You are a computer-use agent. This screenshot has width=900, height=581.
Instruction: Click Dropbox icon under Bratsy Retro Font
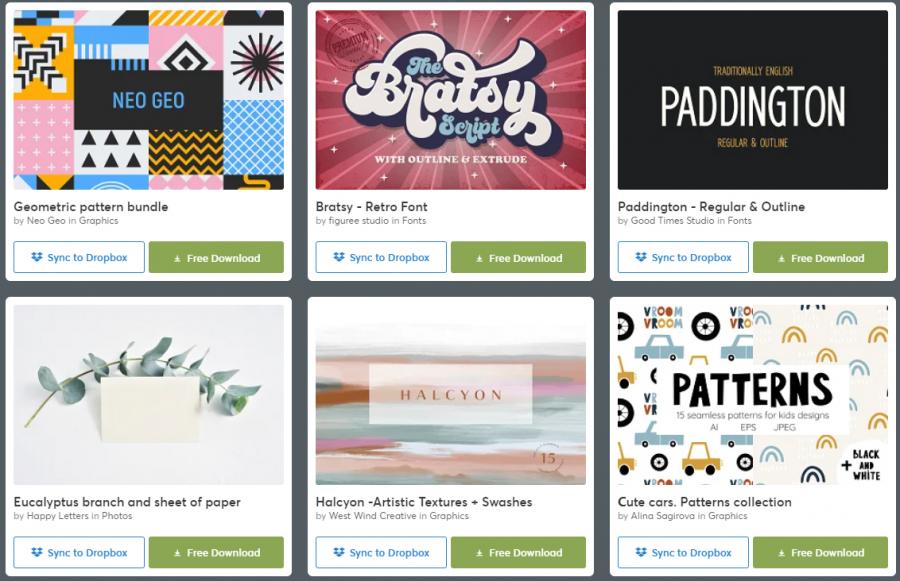pos(339,257)
